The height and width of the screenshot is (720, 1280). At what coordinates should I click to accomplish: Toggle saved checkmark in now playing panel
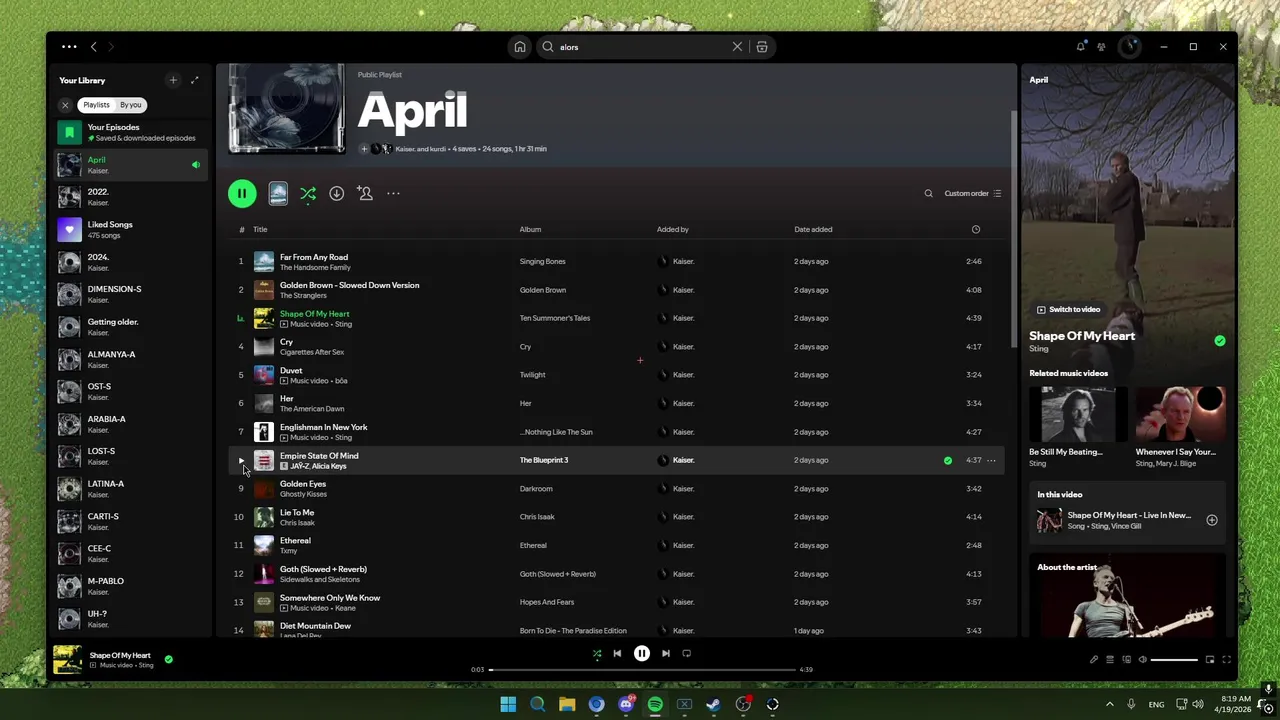[x=1220, y=341]
